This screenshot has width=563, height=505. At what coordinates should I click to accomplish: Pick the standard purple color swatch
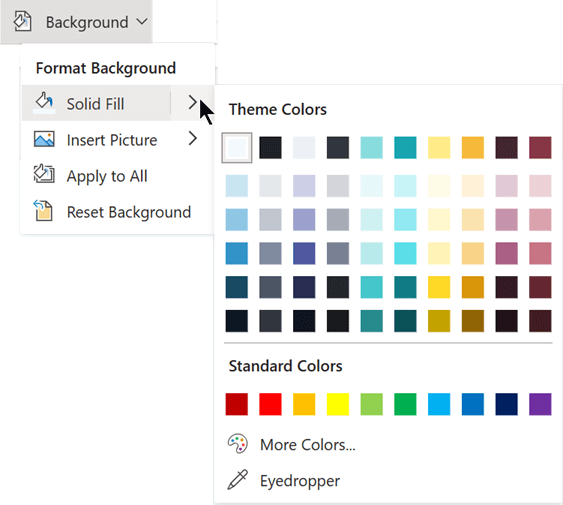point(540,404)
